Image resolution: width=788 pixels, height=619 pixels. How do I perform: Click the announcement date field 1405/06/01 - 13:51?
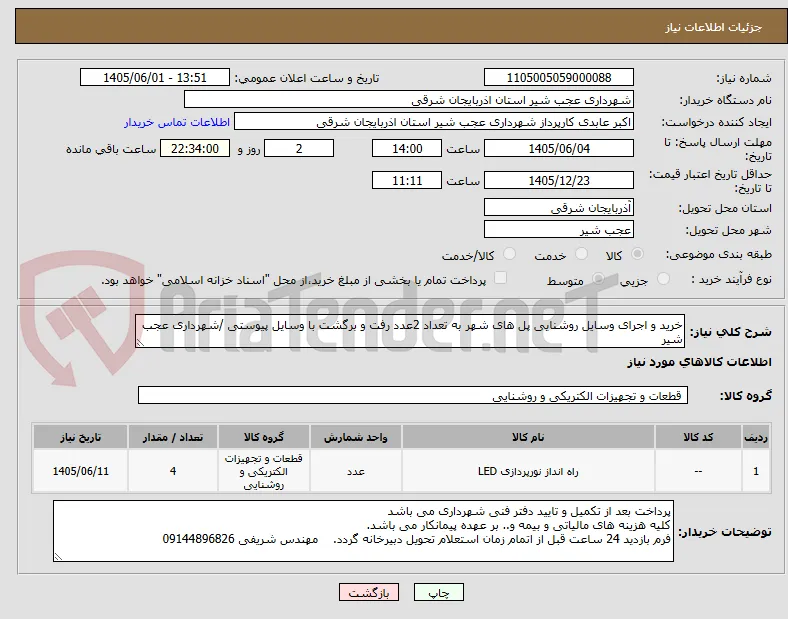155,77
